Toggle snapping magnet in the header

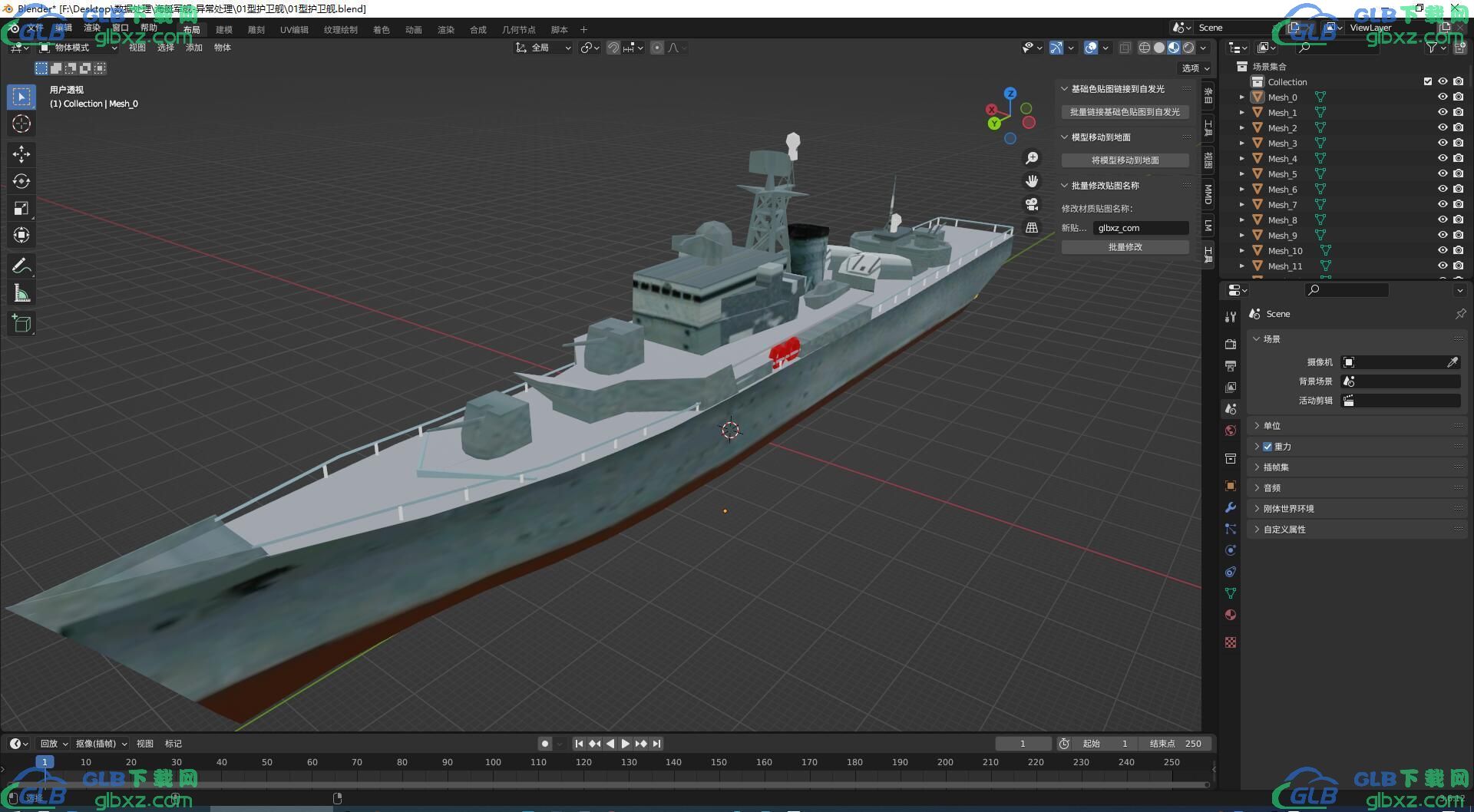tap(613, 48)
